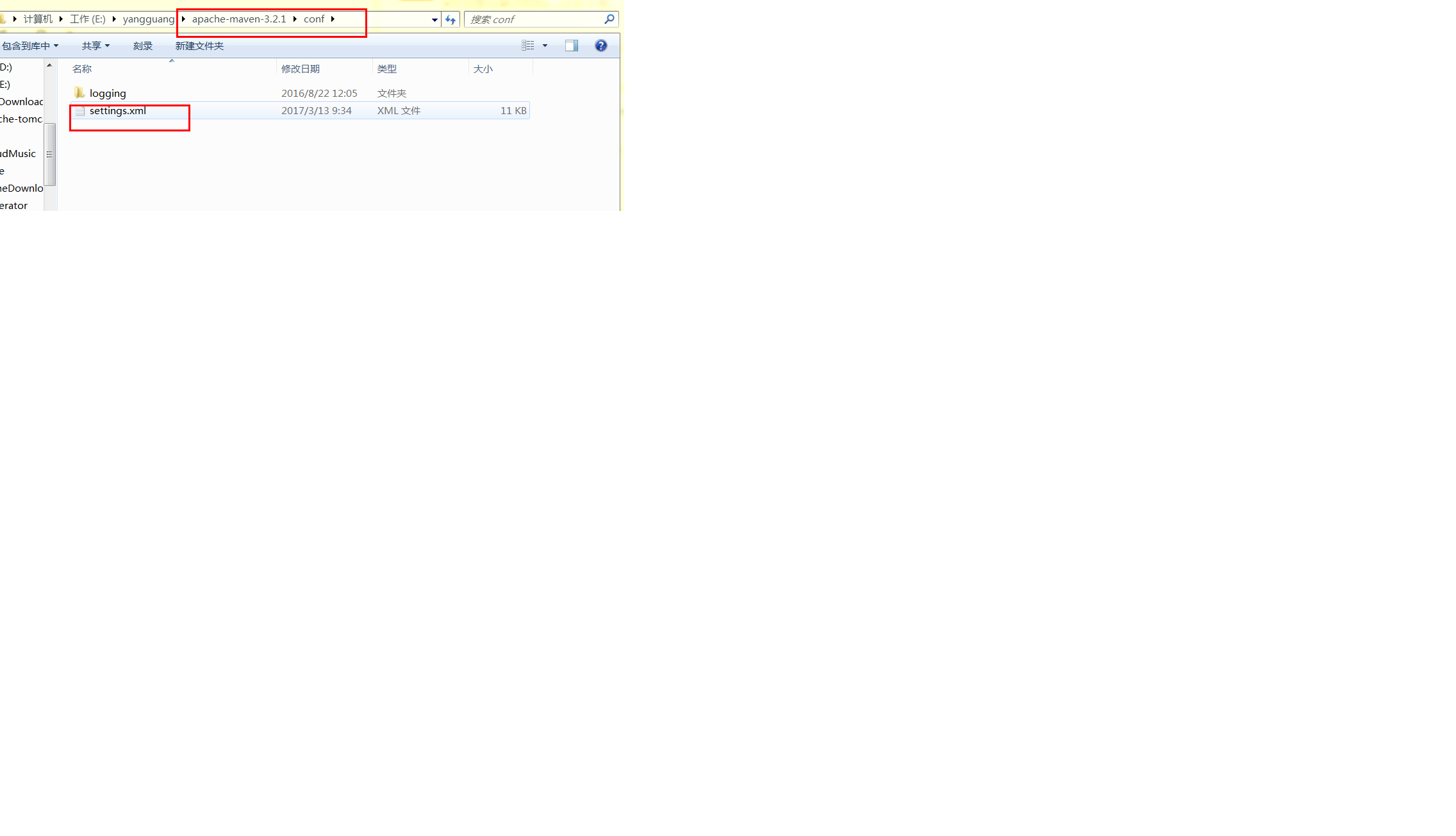1456x836 pixels.
Task: Navigate to yangguang in the breadcrumb
Action: (149, 19)
